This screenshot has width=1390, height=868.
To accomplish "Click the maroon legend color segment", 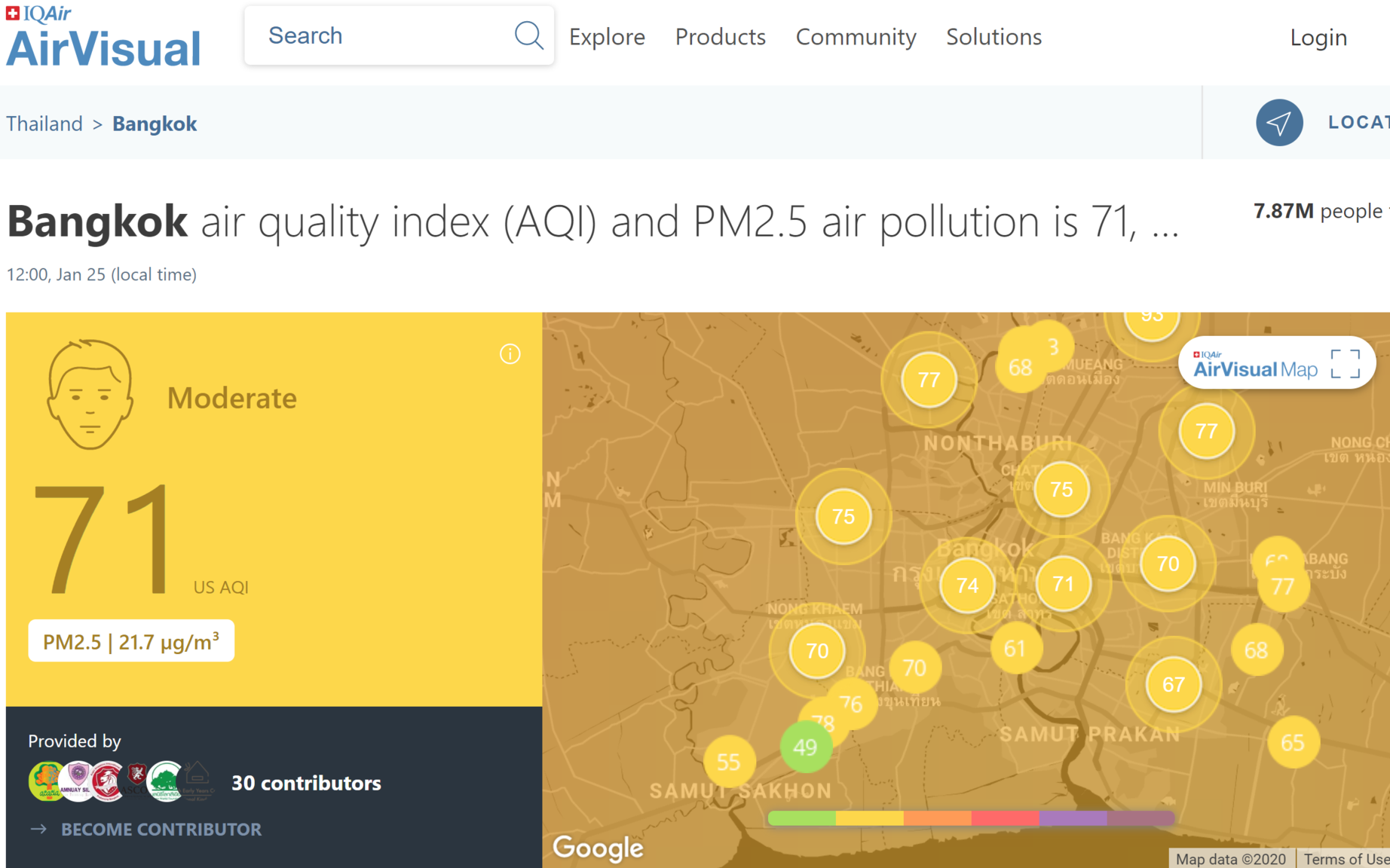I will coord(1140,818).
